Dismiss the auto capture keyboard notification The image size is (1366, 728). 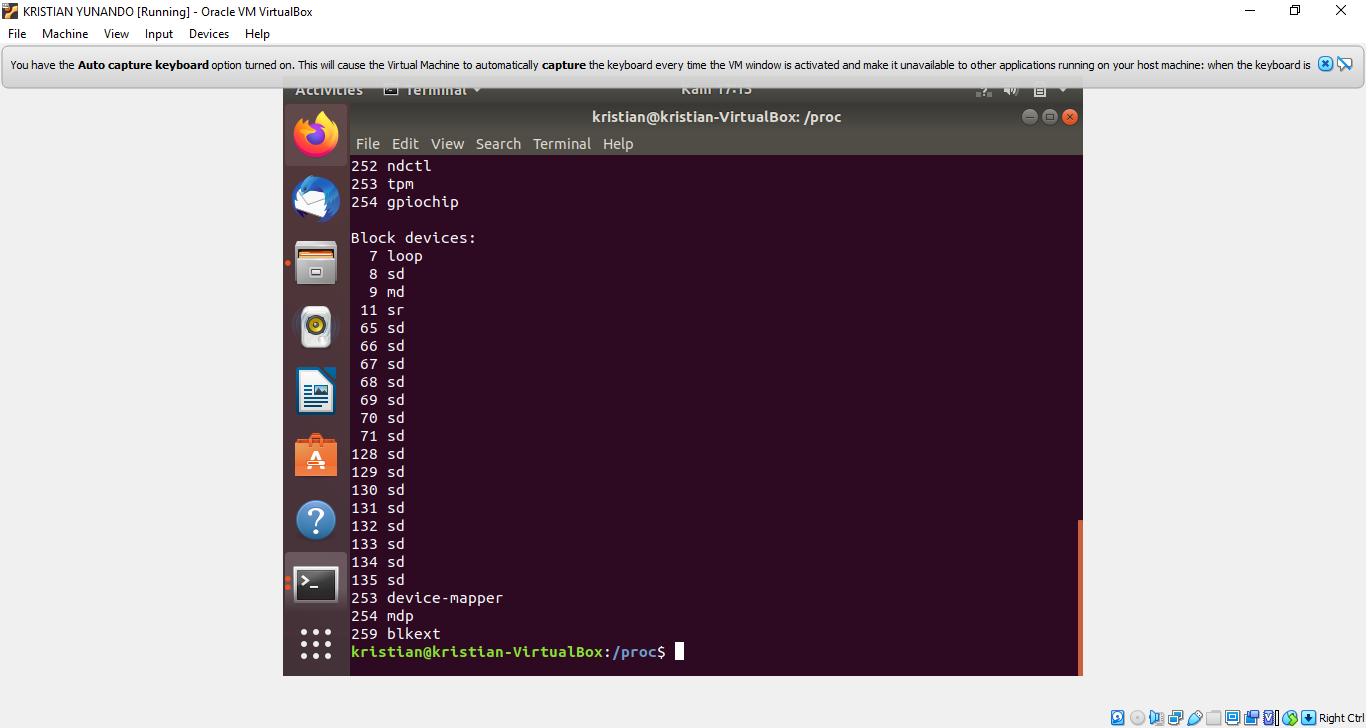[x=1325, y=64]
